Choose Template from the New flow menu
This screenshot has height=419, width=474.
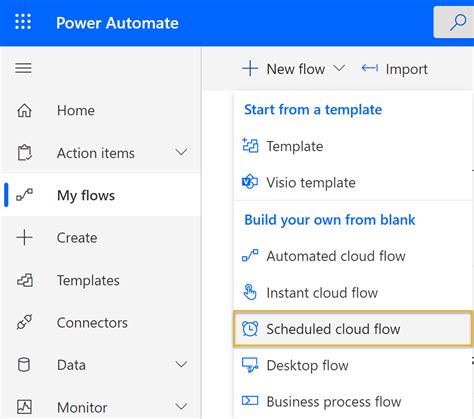click(x=353, y=146)
